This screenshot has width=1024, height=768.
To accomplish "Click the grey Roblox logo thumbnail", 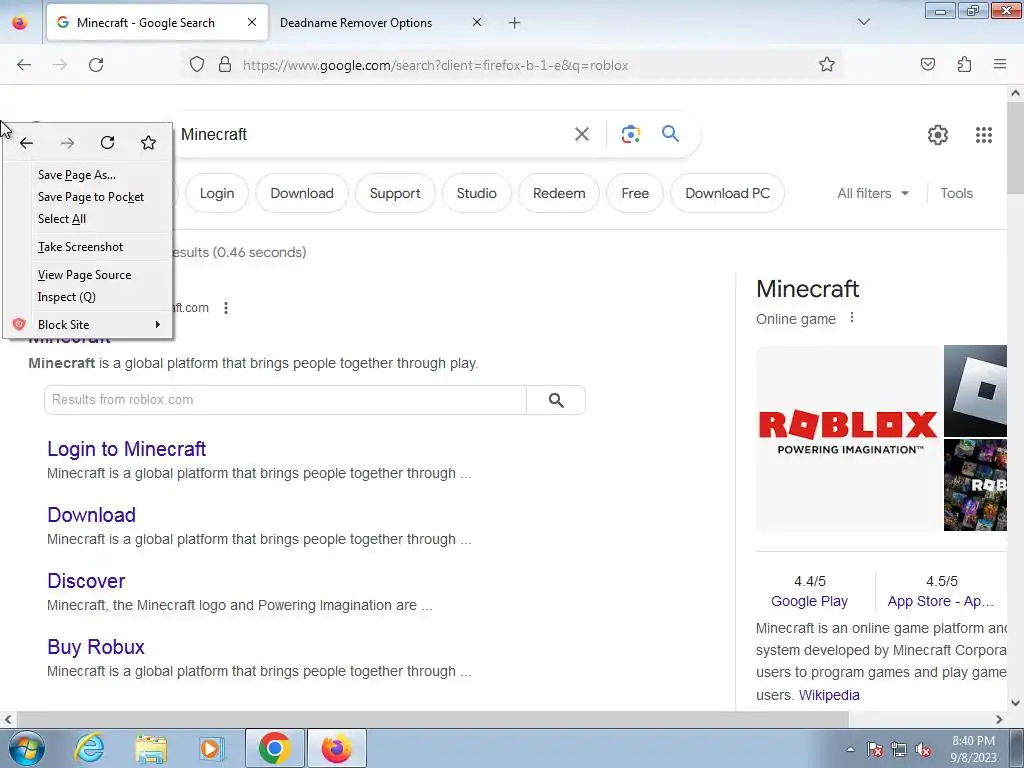I will pyautogui.click(x=976, y=391).
